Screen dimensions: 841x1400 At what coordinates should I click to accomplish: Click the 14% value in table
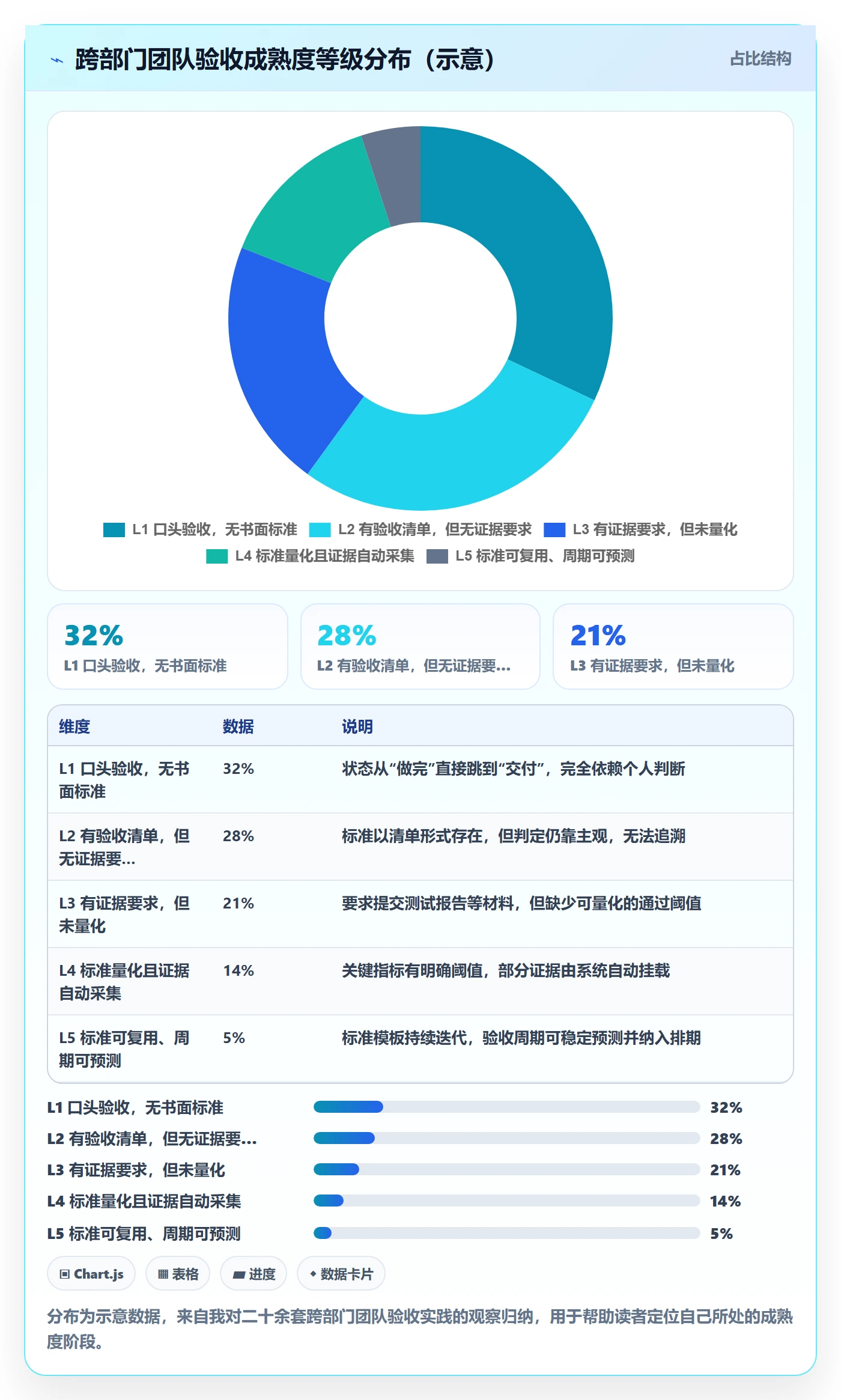pos(238,971)
